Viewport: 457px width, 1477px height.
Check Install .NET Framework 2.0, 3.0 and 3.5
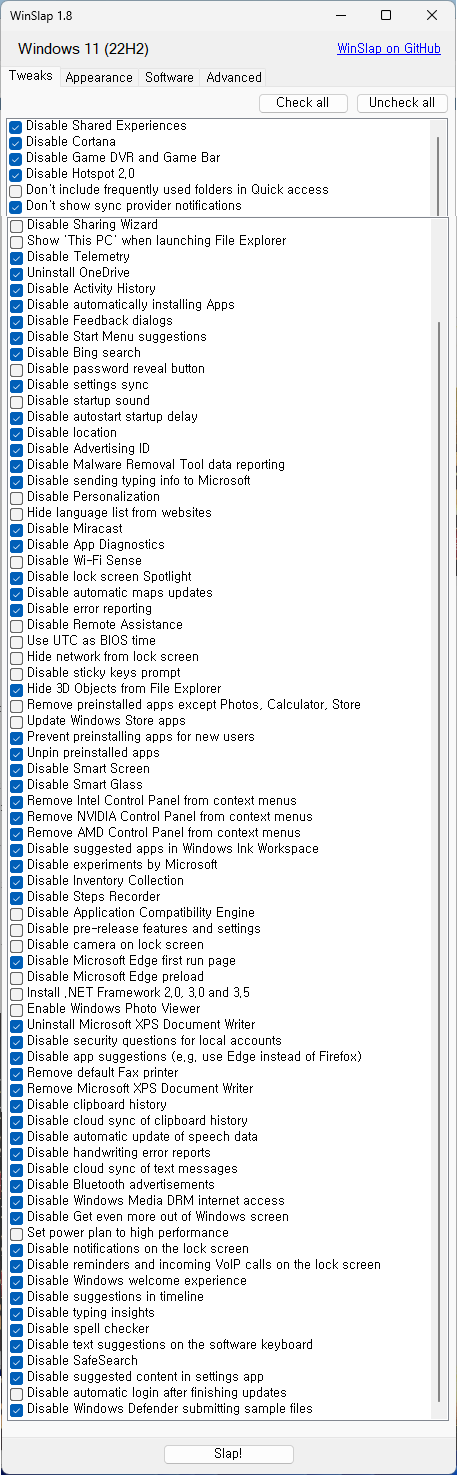point(16,993)
